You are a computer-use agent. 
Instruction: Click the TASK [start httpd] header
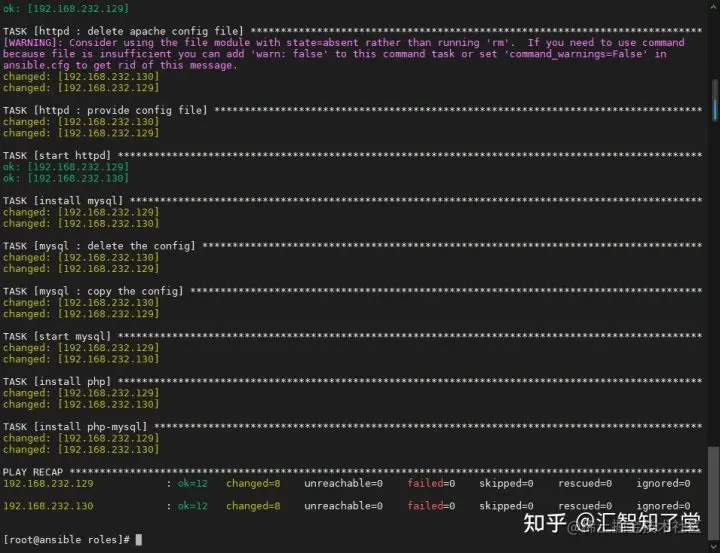click(57, 155)
